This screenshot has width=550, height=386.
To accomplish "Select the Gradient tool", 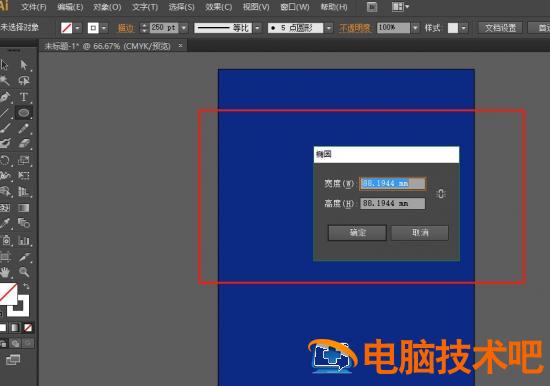I will click(24, 208).
